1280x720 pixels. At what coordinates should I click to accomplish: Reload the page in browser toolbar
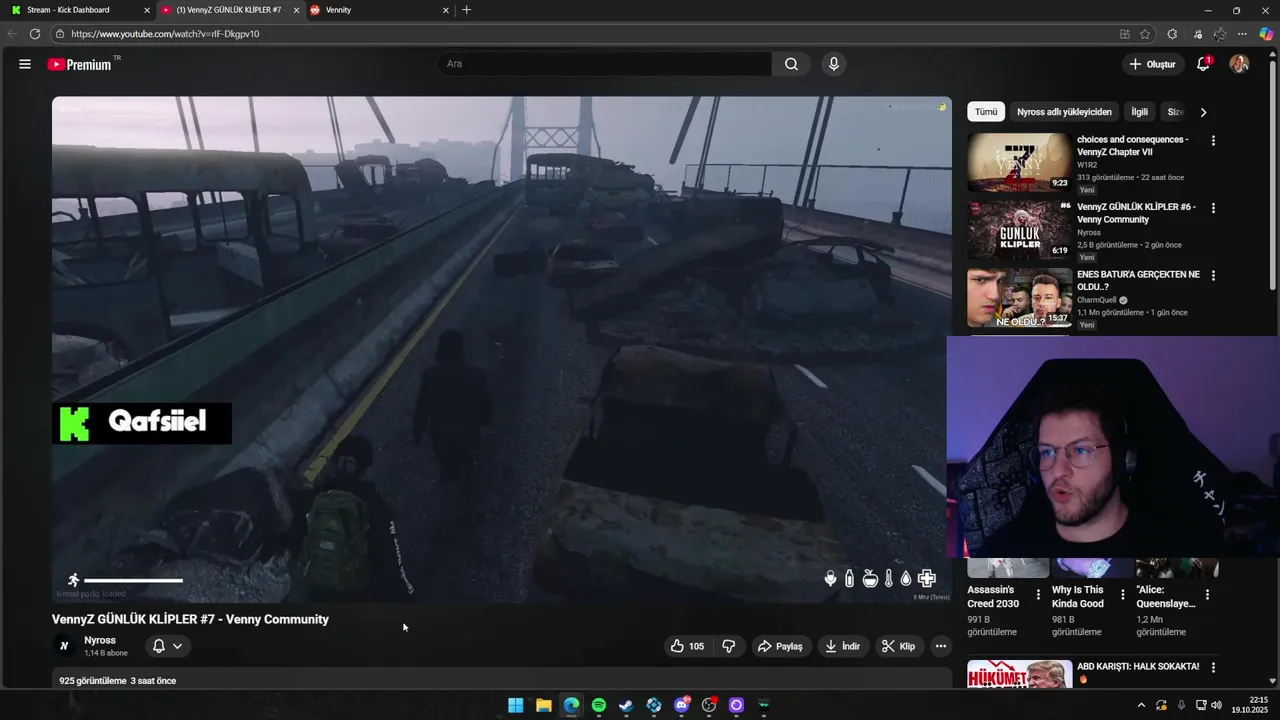point(35,34)
